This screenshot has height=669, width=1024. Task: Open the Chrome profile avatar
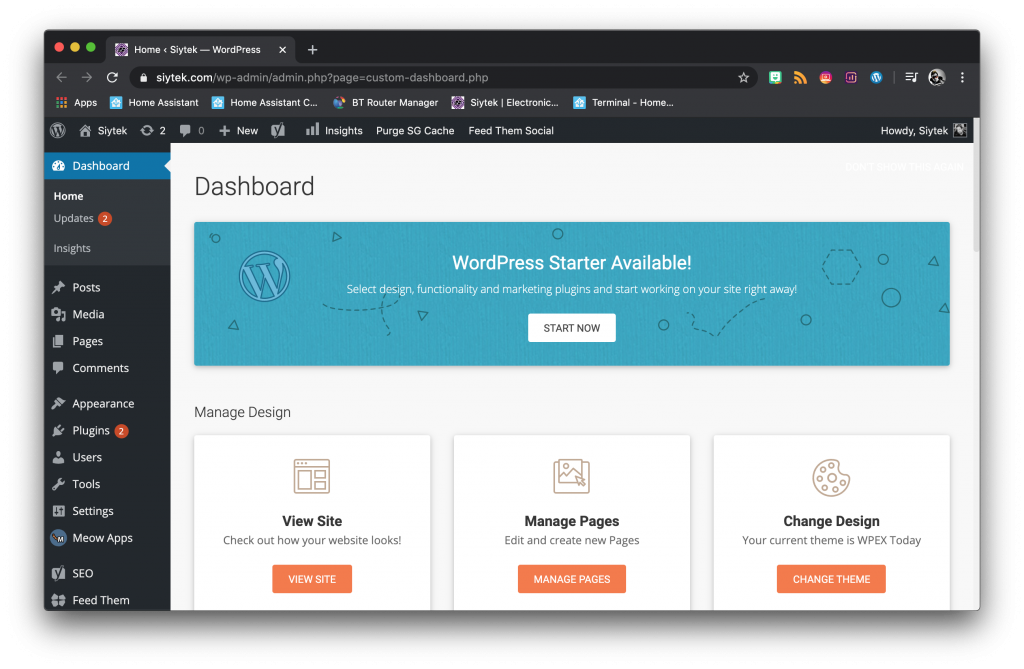(936, 78)
